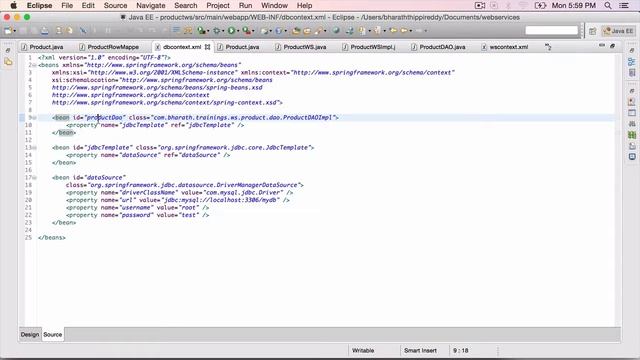
Task: Close the dbcontext.xml editor tab
Action: pyautogui.click(x=207, y=47)
